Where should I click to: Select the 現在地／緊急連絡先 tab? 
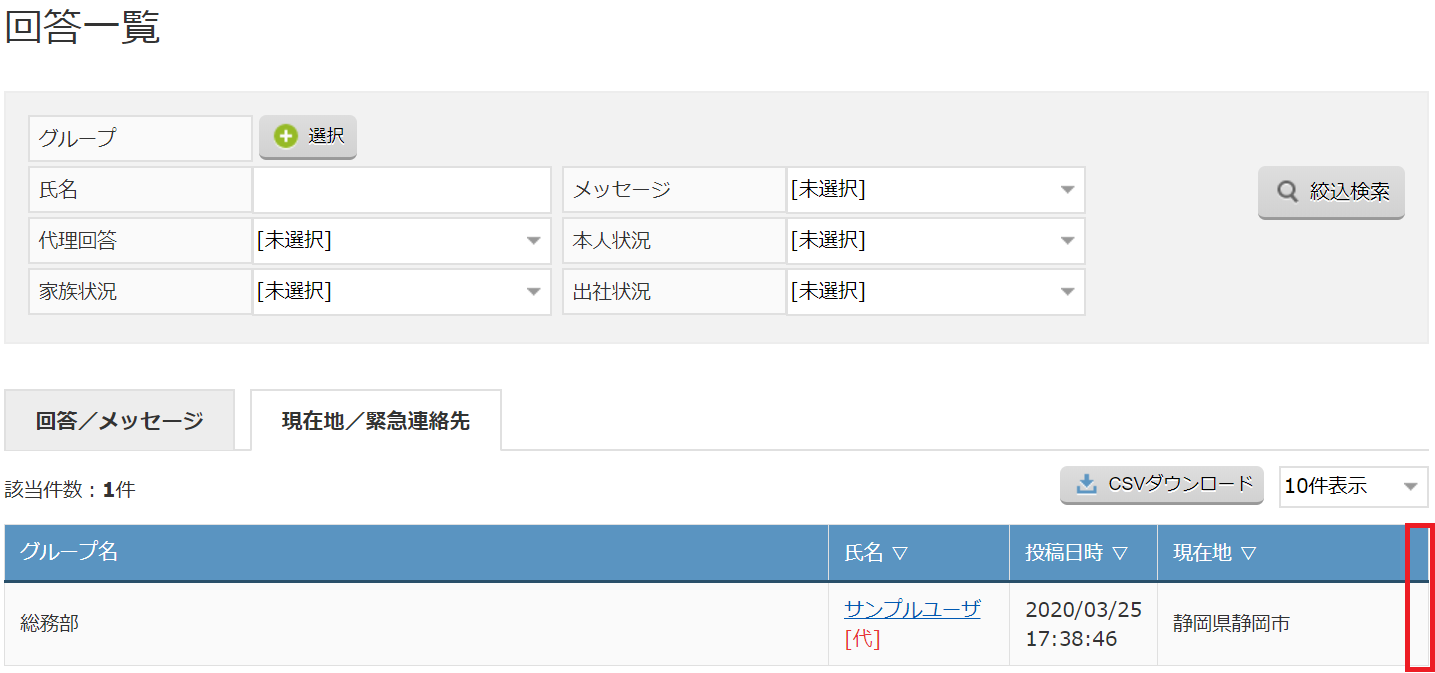click(x=375, y=421)
